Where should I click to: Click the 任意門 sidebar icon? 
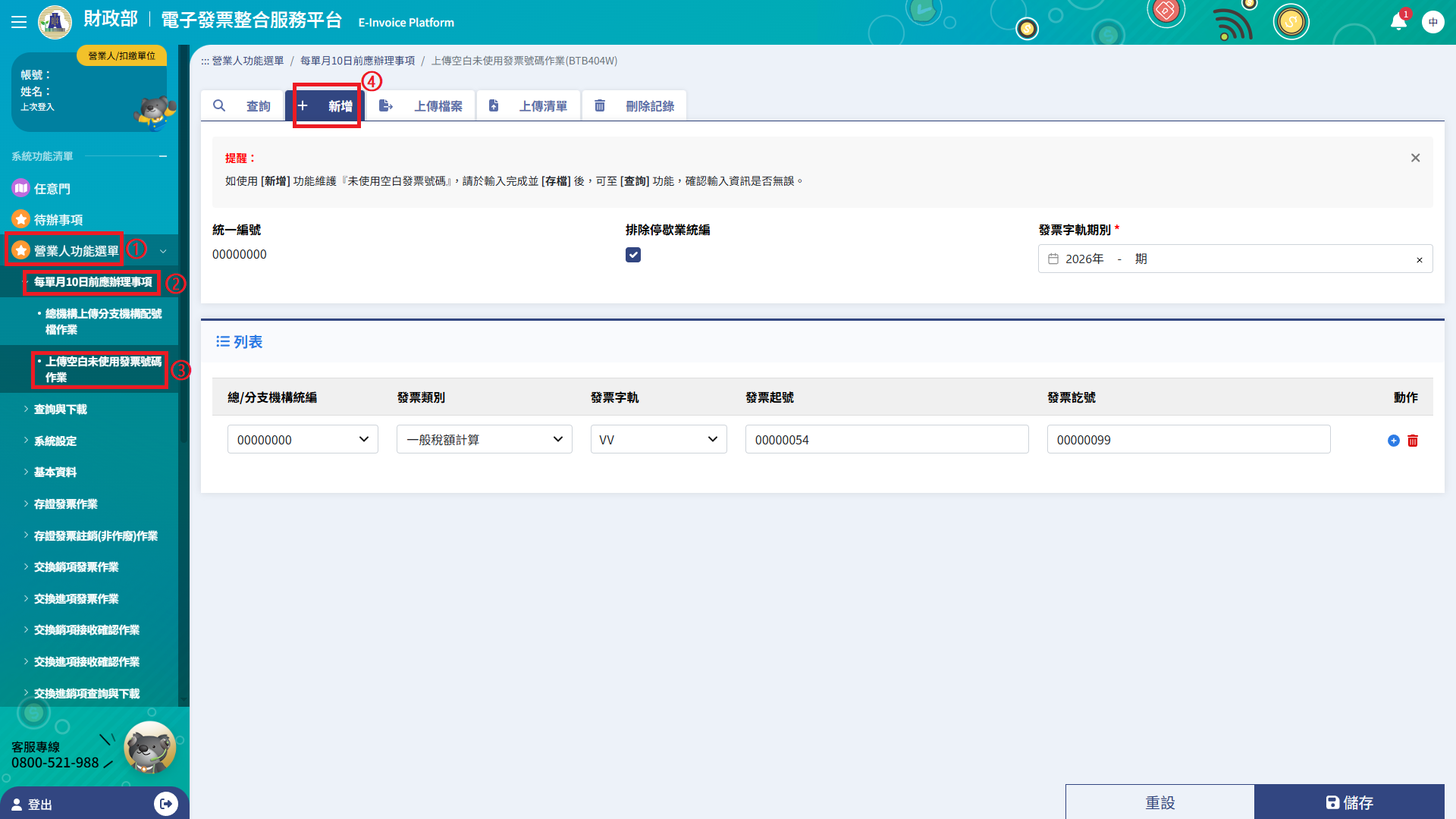click(20, 188)
